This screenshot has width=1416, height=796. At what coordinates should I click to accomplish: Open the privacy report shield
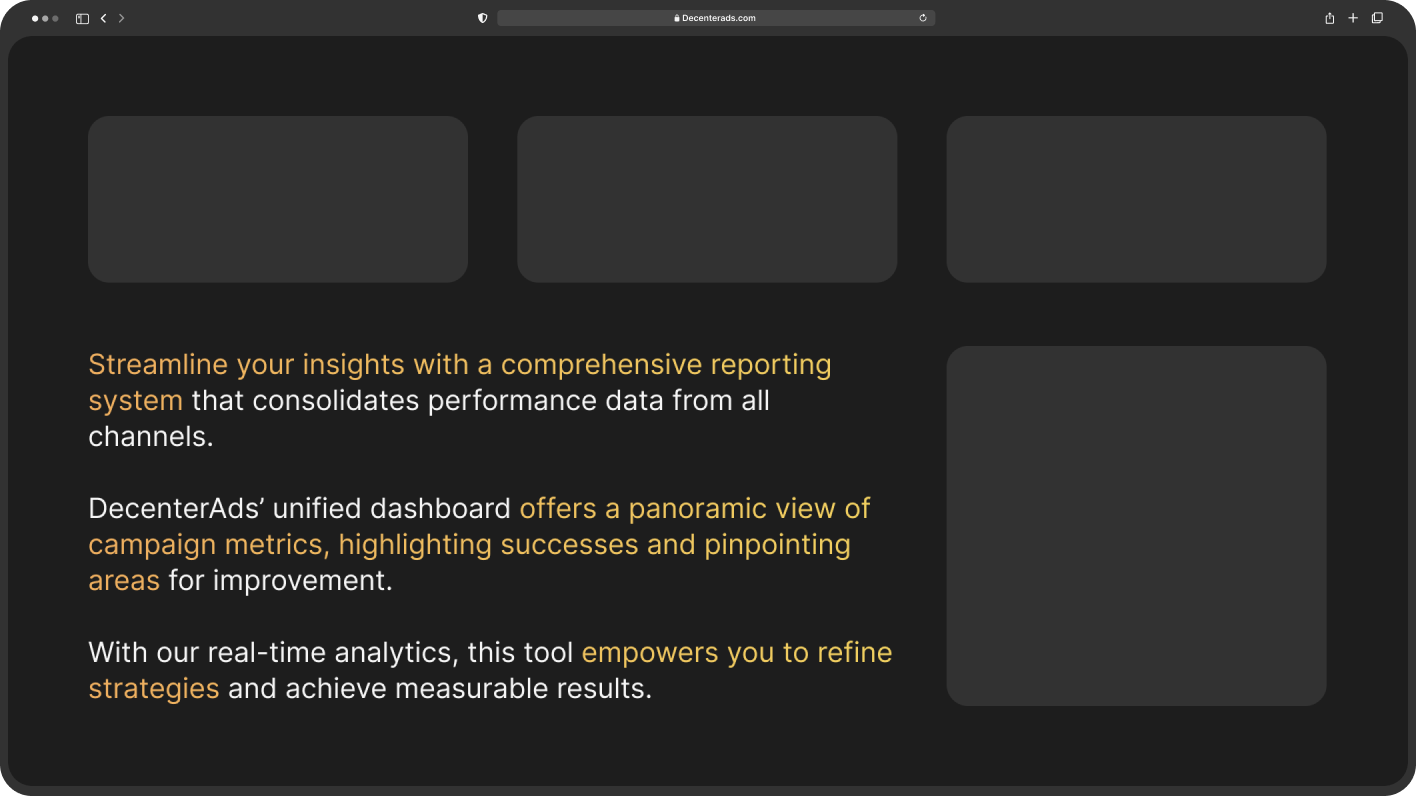(483, 18)
